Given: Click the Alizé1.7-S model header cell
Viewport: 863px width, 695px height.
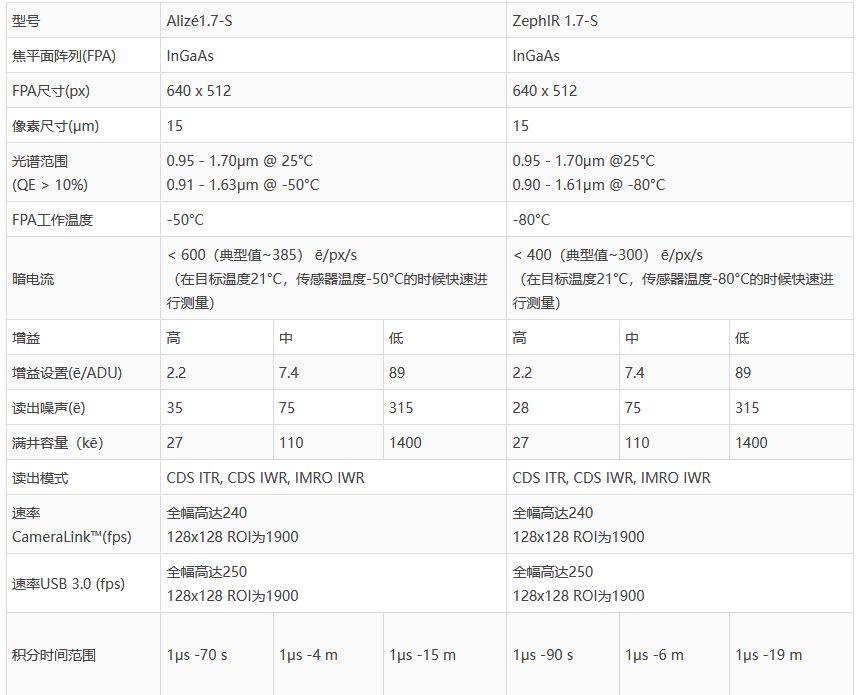Looking at the screenshot, I should (206, 21).
